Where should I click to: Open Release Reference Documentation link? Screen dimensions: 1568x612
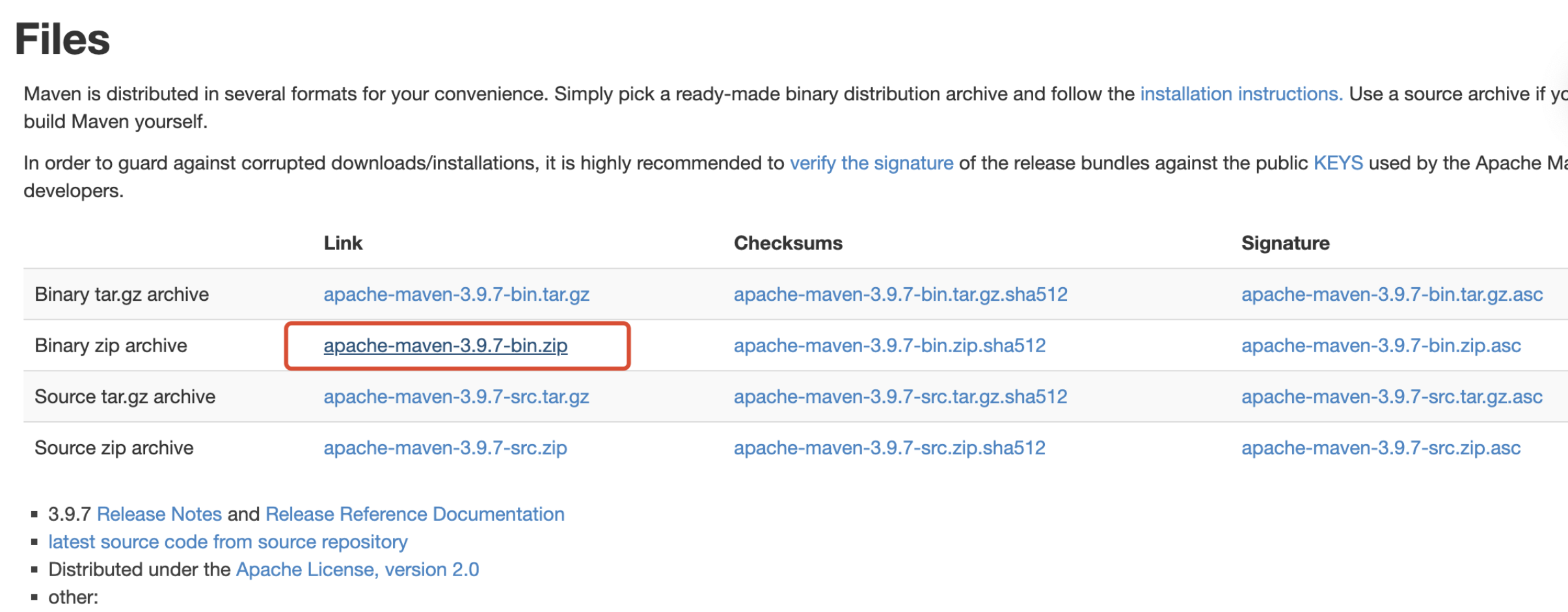pos(415,515)
